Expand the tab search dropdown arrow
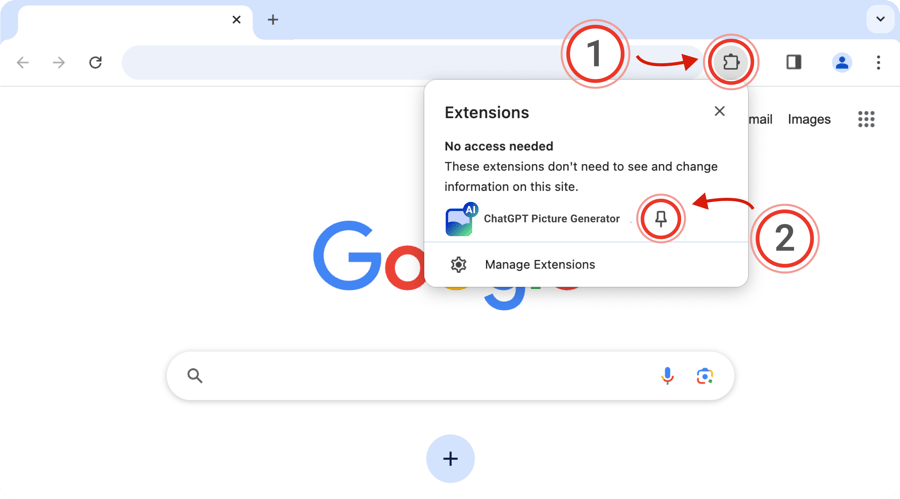 (880, 19)
